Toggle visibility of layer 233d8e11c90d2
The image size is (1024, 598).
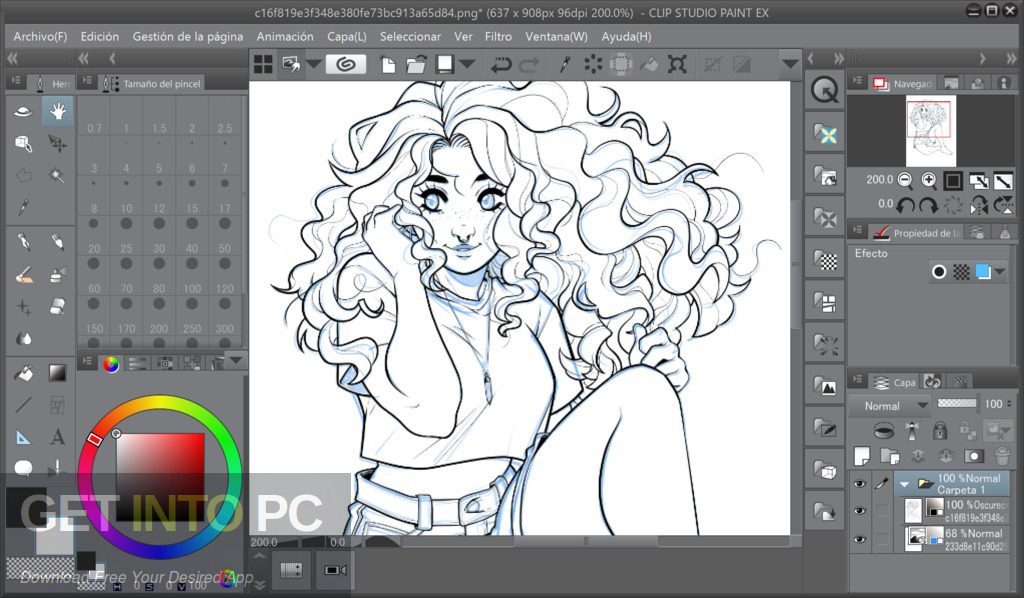click(x=859, y=538)
